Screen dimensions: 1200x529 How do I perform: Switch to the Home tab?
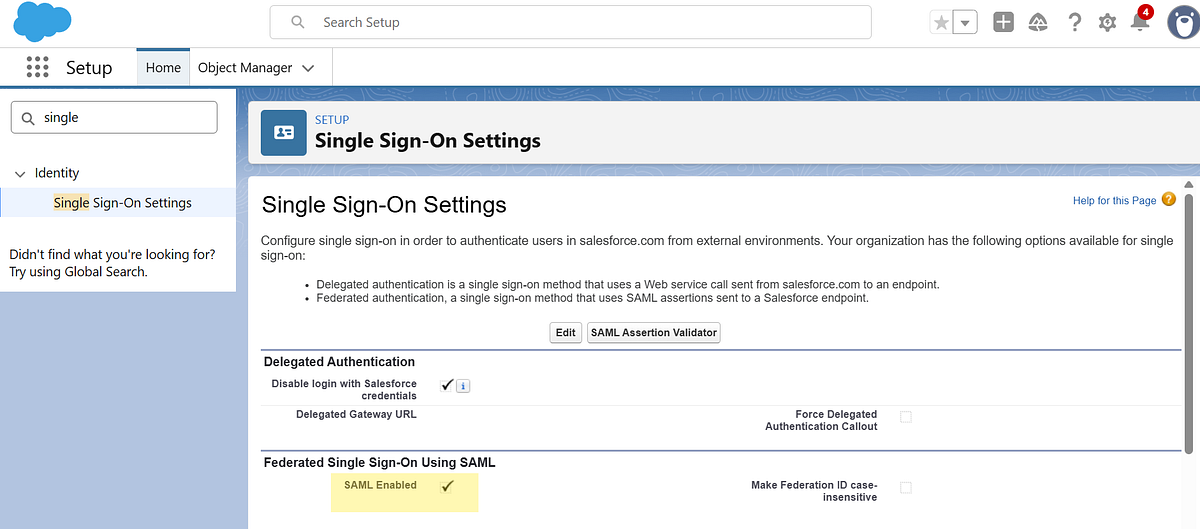pyautogui.click(x=163, y=68)
